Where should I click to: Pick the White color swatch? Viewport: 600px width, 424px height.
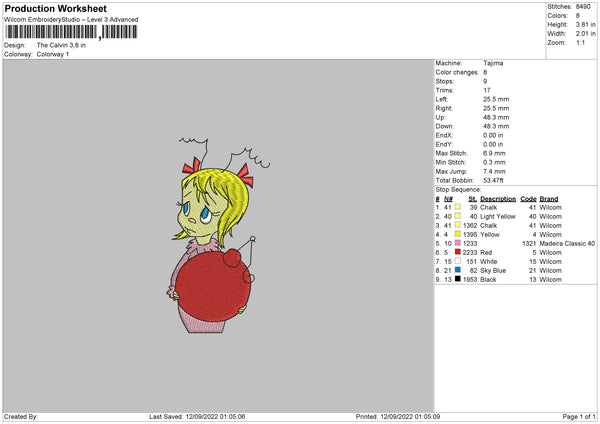(x=458, y=261)
